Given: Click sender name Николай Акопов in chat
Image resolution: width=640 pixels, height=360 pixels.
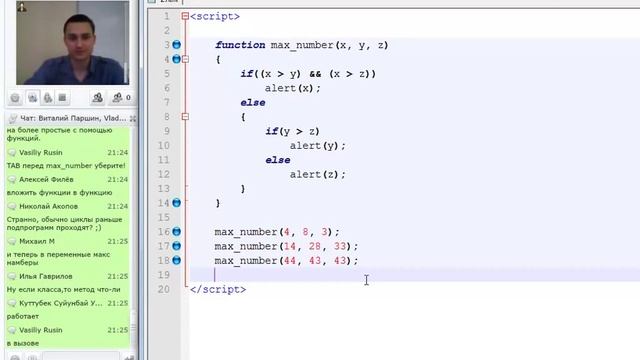Looking at the screenshot, I should 48,207.
